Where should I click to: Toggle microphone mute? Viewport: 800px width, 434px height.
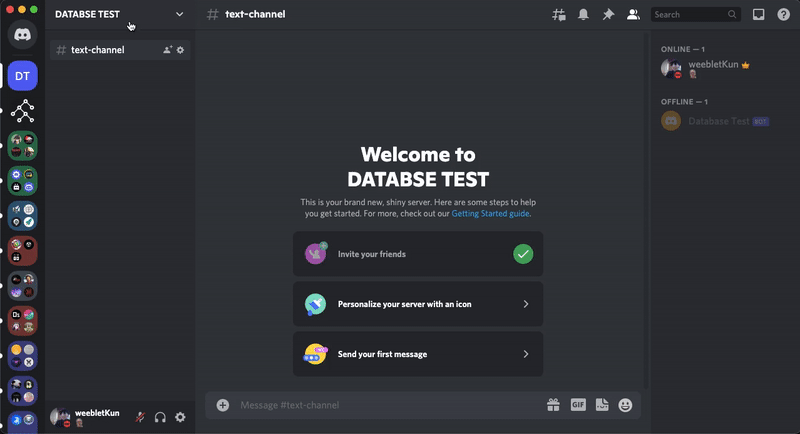140,417
